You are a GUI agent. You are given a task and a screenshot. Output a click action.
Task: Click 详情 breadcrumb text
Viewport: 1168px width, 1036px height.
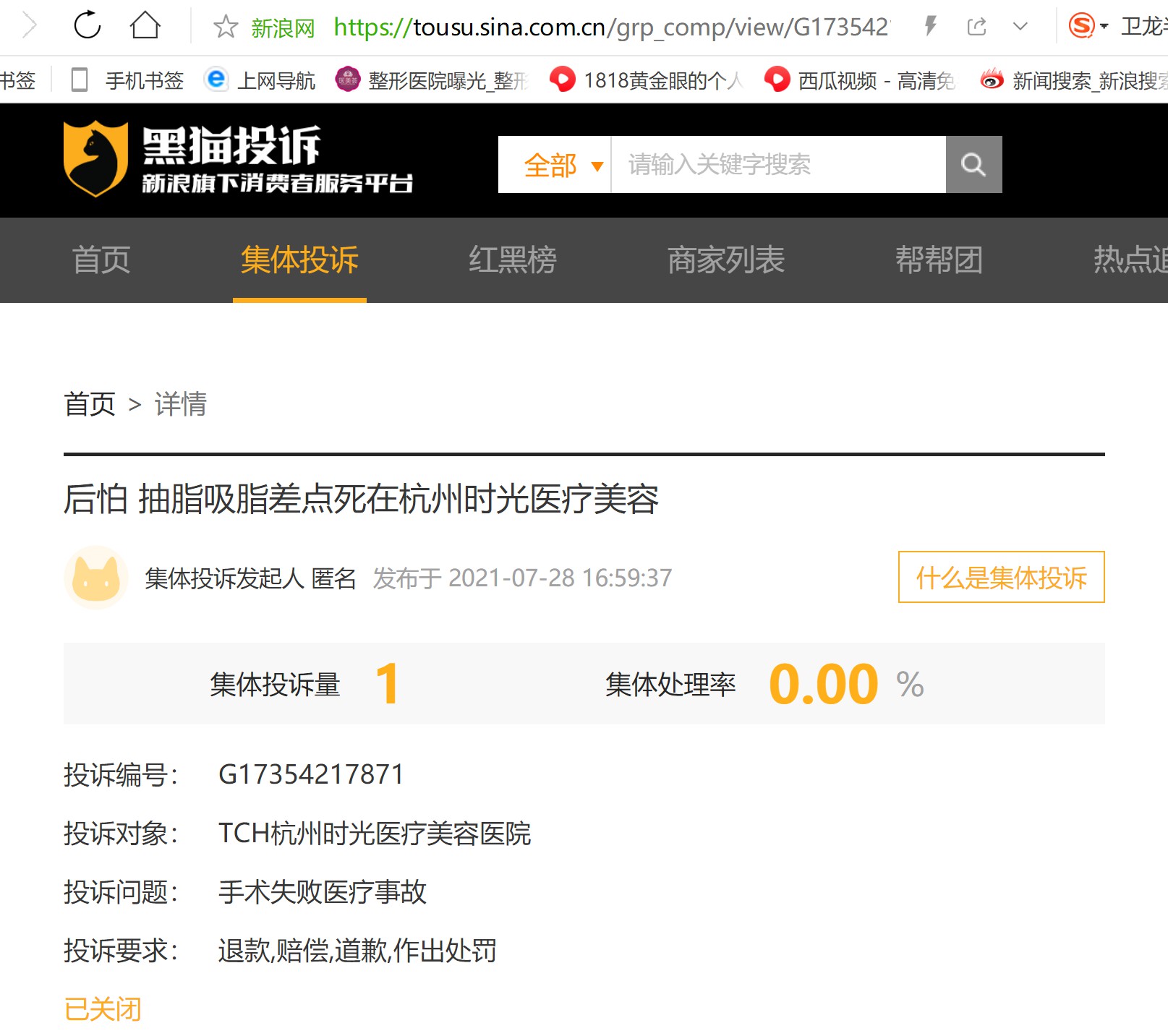coord(181,403)
